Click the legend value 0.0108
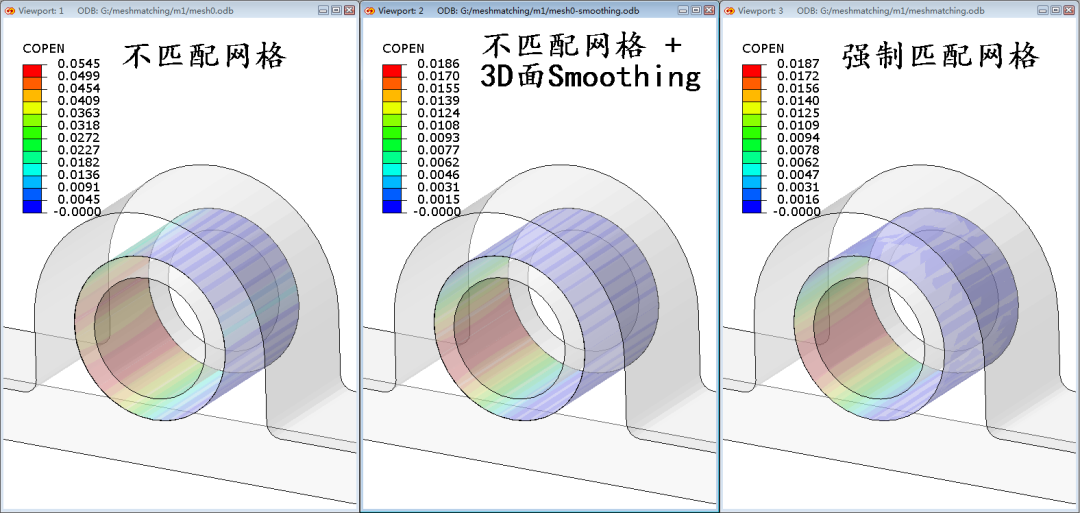Image resolution: width=1080 pixels, height=513 pixels. click(437, 125)
